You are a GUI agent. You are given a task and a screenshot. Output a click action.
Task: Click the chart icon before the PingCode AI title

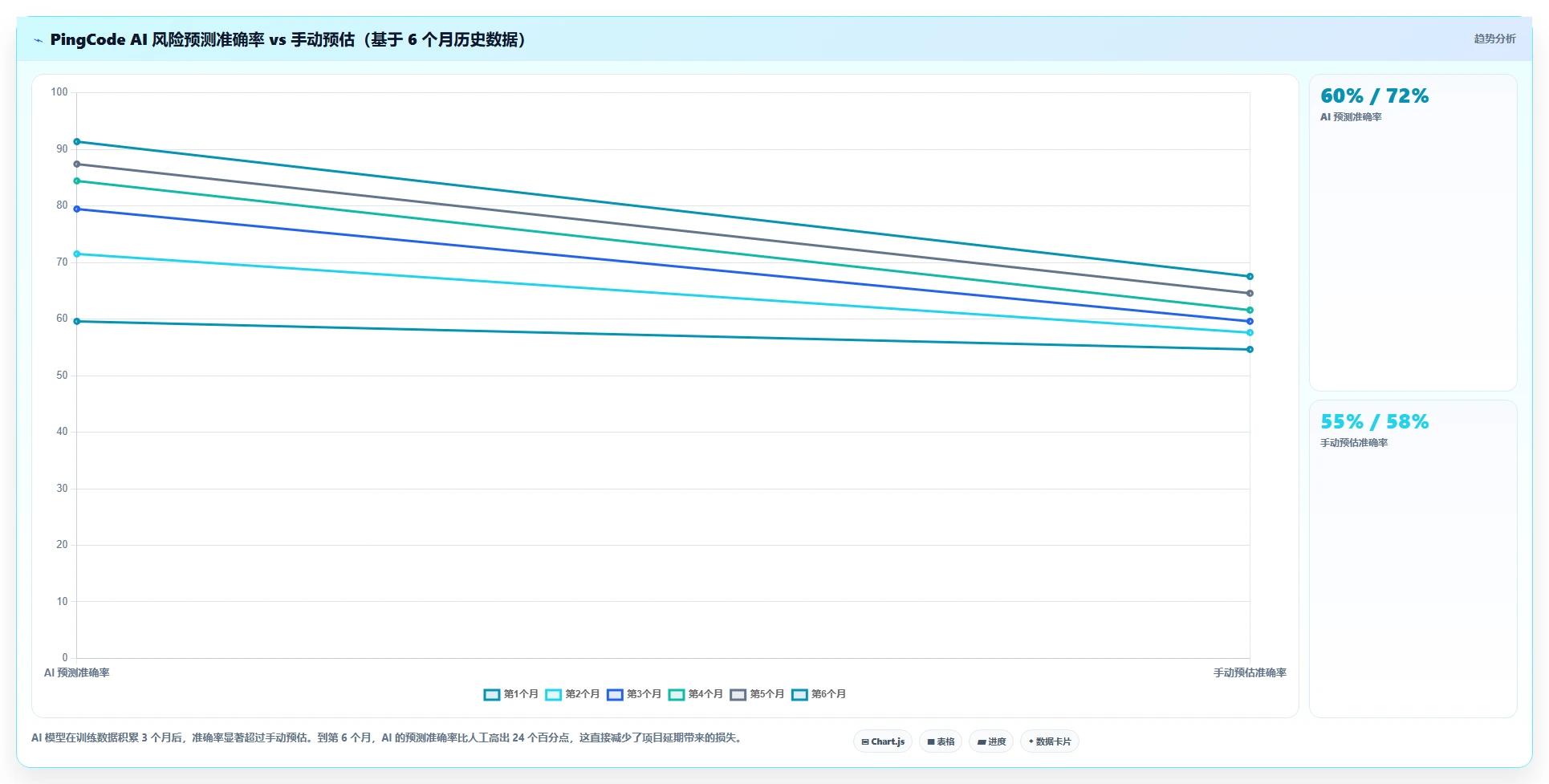coord(38,40)
